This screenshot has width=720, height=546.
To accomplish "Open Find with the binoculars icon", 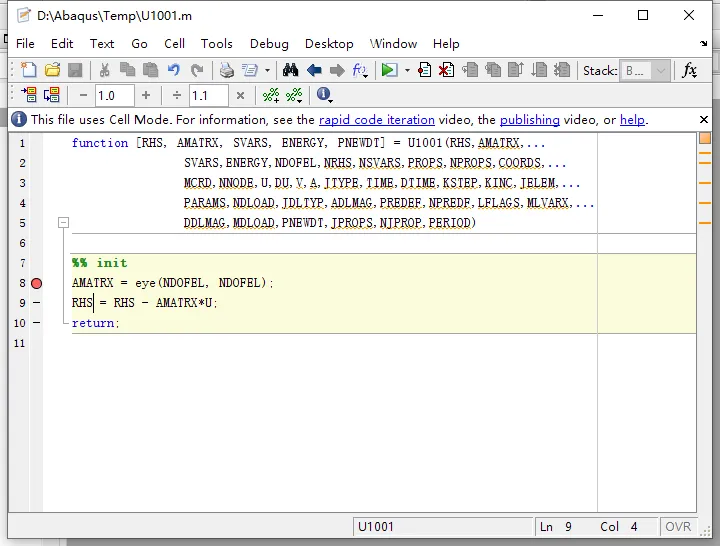I will tap(290, 70).
